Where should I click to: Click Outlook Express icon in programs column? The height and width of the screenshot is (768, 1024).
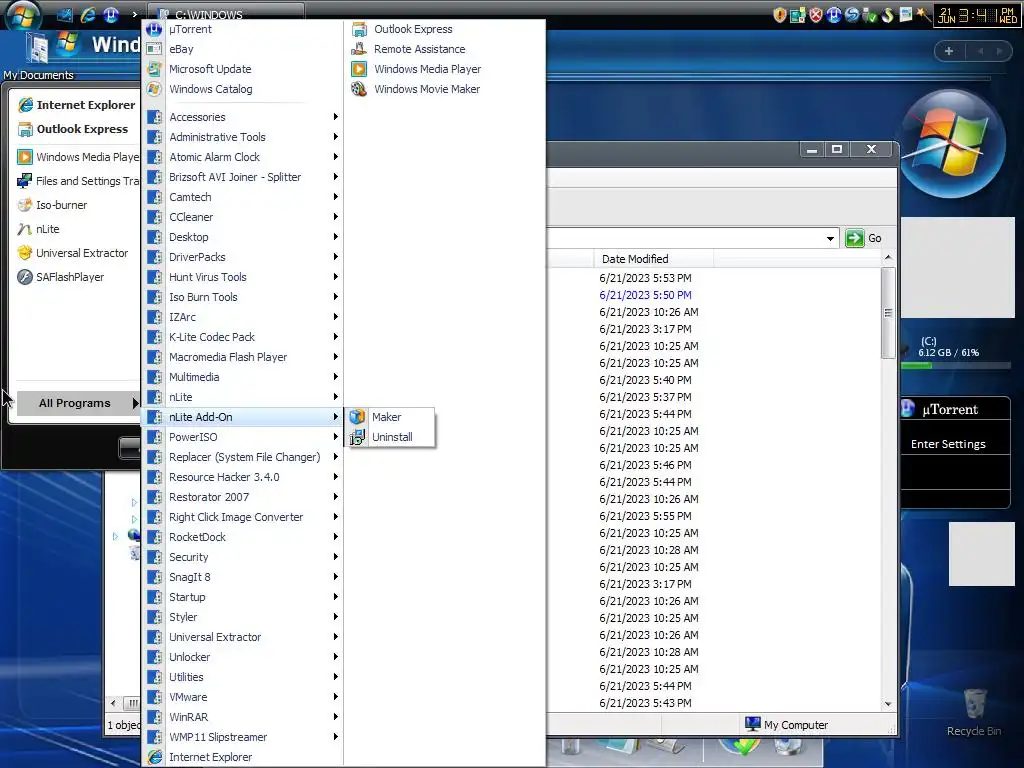[359, 29]
